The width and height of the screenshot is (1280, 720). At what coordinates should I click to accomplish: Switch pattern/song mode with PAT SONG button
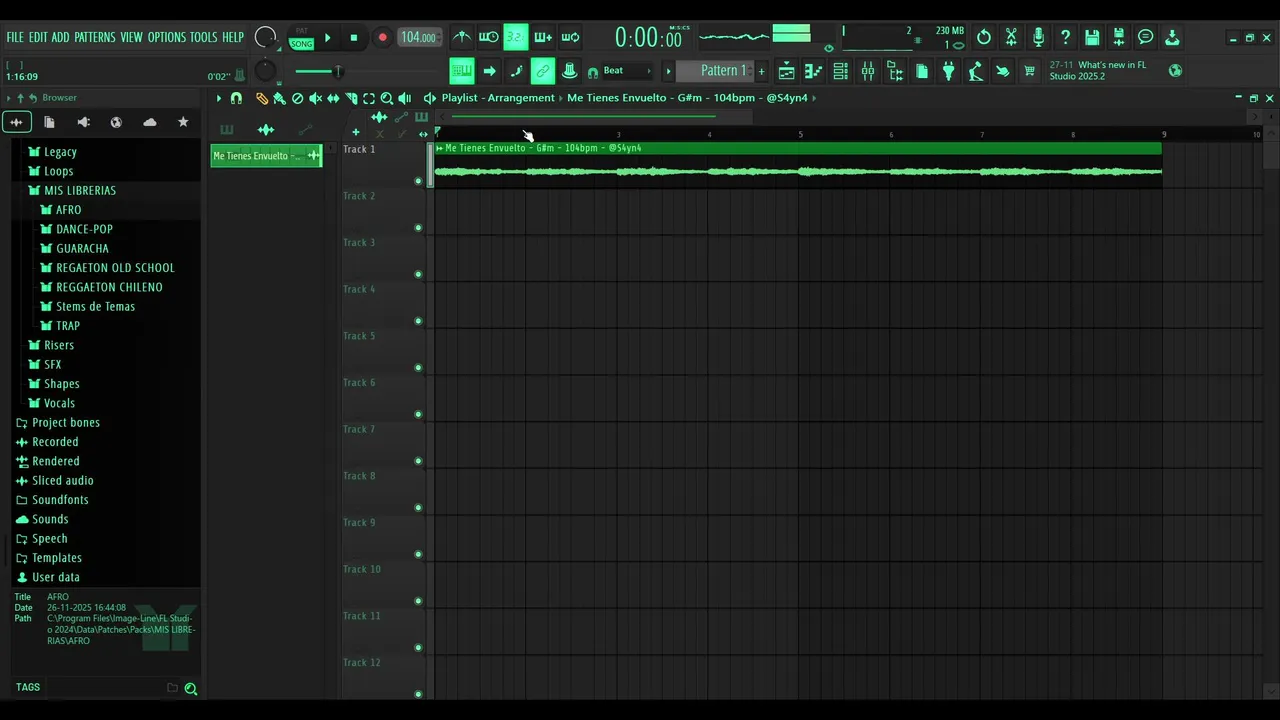pyautogui.click(x=301, y=38)
